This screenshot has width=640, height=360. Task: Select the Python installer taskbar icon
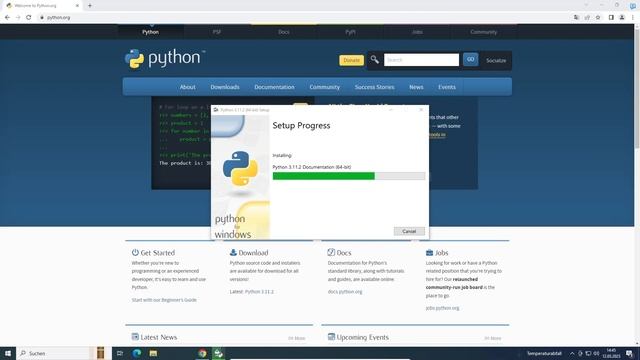tap(218, 353)
